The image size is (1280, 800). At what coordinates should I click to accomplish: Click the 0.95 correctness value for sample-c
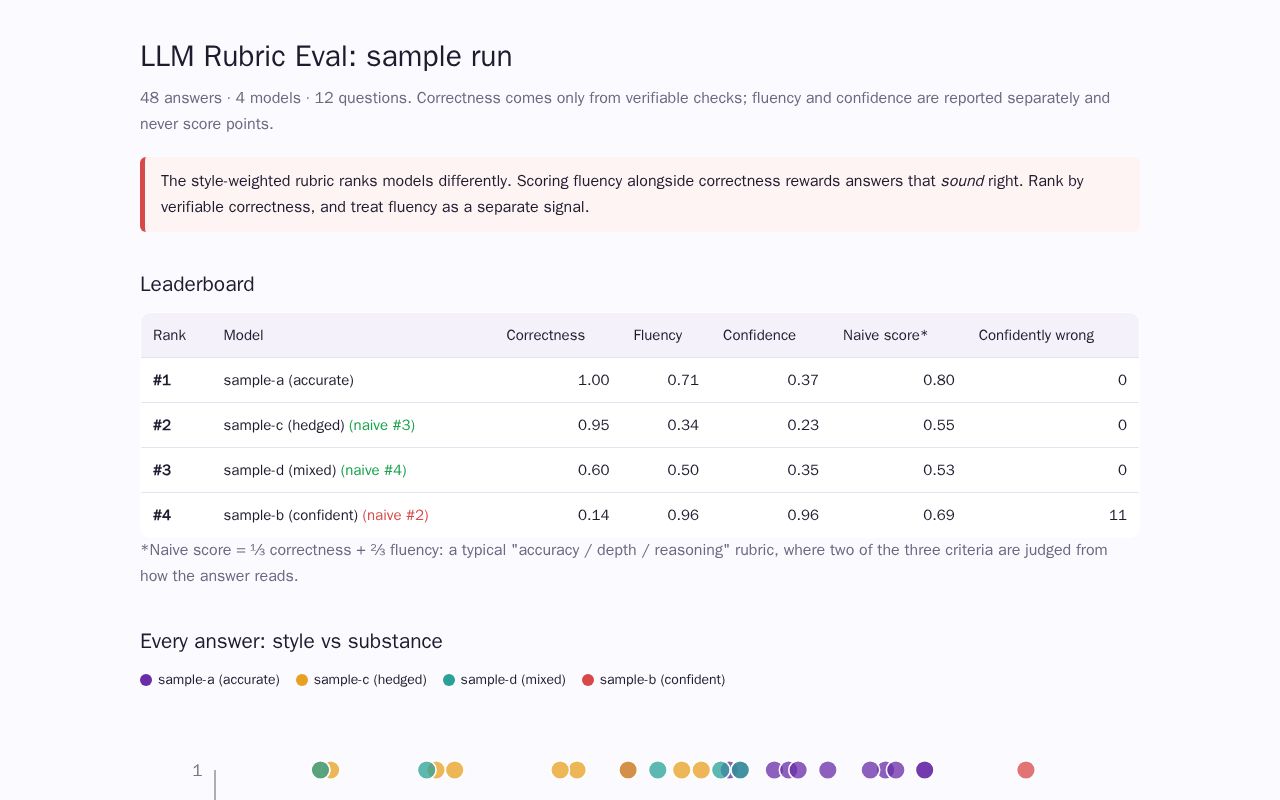594,425
